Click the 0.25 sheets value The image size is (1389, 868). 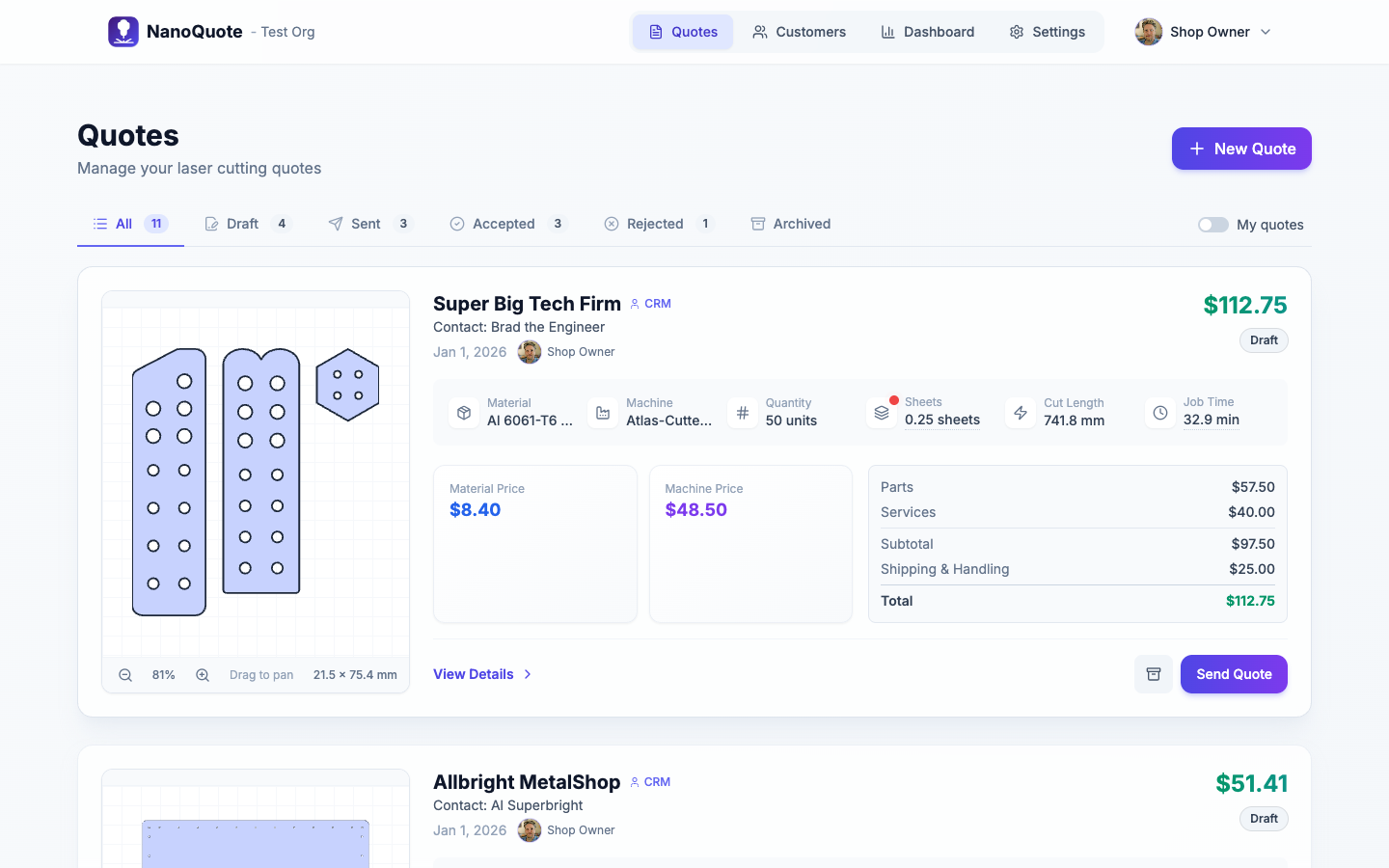[x=942, y=420]
